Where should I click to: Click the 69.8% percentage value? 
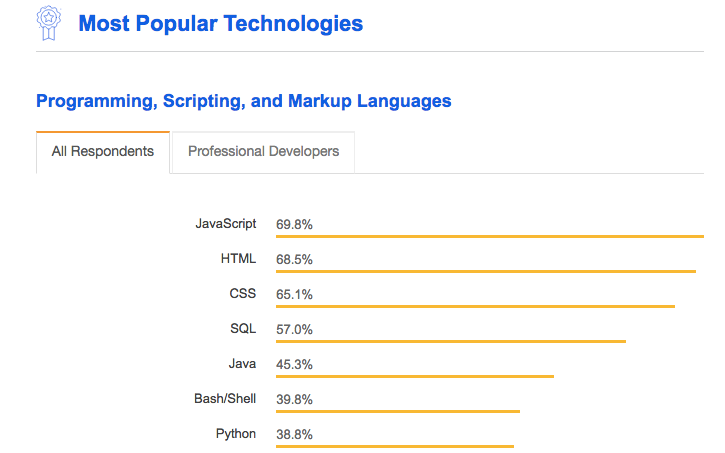pos(295,224)
